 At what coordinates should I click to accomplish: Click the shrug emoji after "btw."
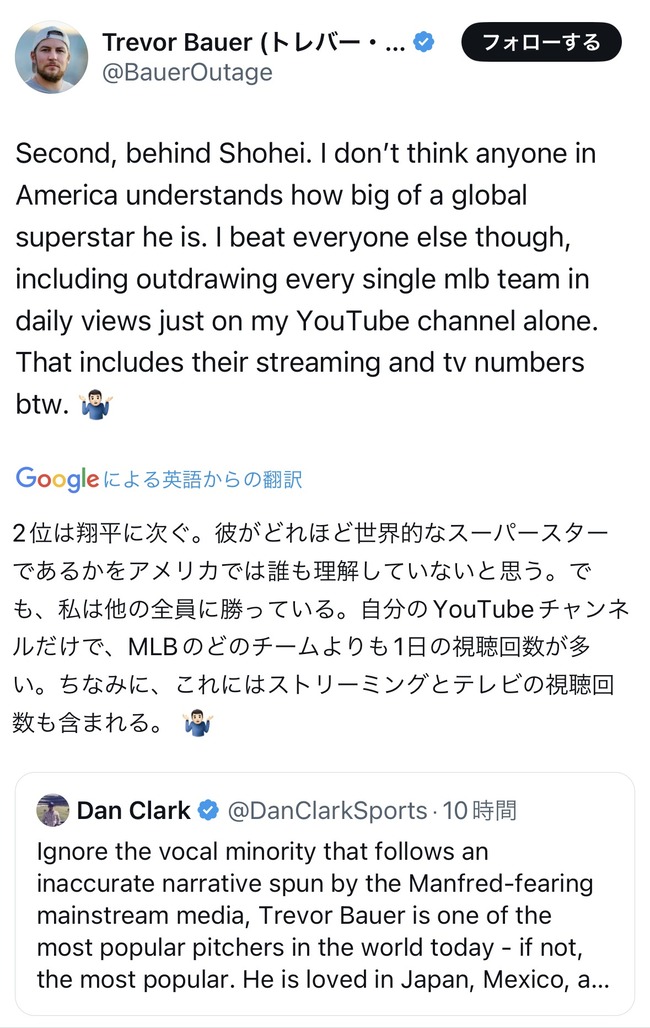96,405
